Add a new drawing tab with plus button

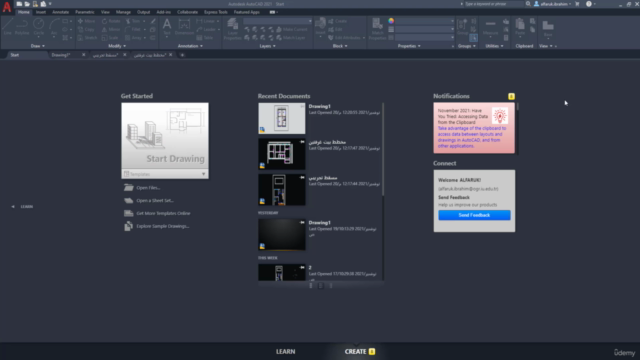click(x=182, y=55)
